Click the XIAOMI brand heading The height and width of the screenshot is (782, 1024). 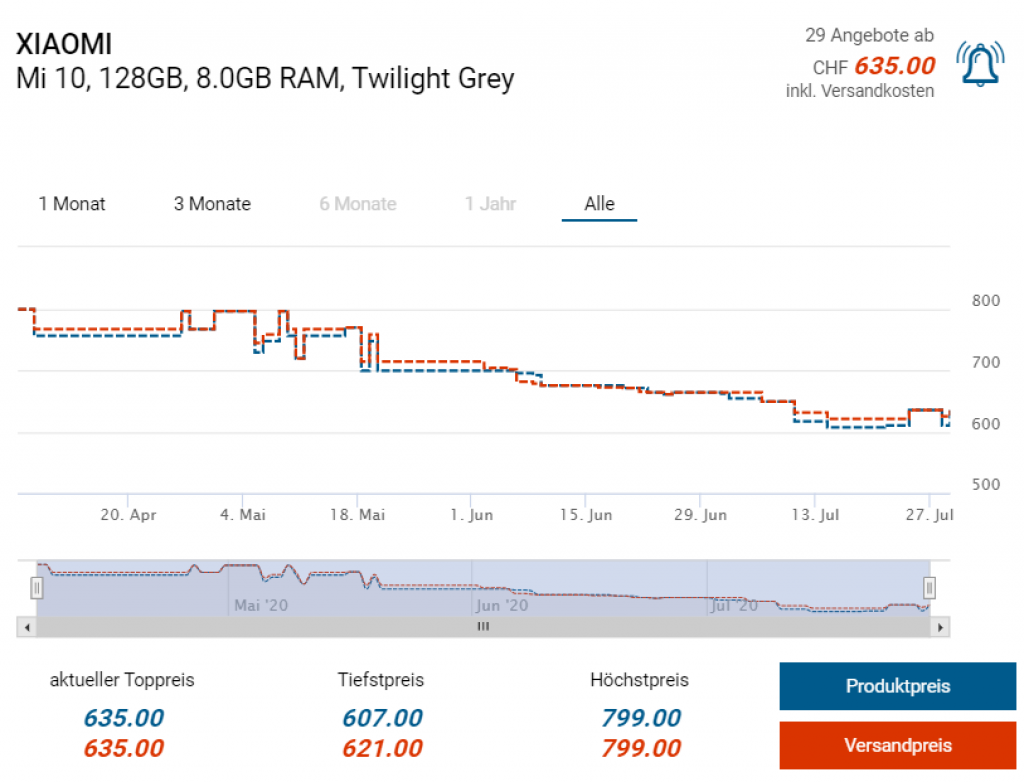coord(64,44)
